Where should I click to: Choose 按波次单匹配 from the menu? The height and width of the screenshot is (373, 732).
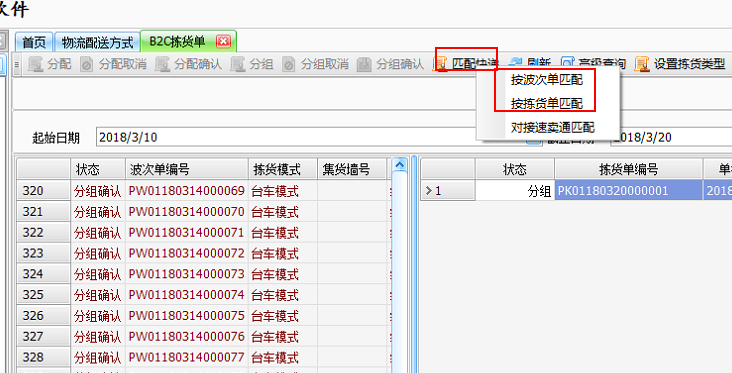coord(547,80)
